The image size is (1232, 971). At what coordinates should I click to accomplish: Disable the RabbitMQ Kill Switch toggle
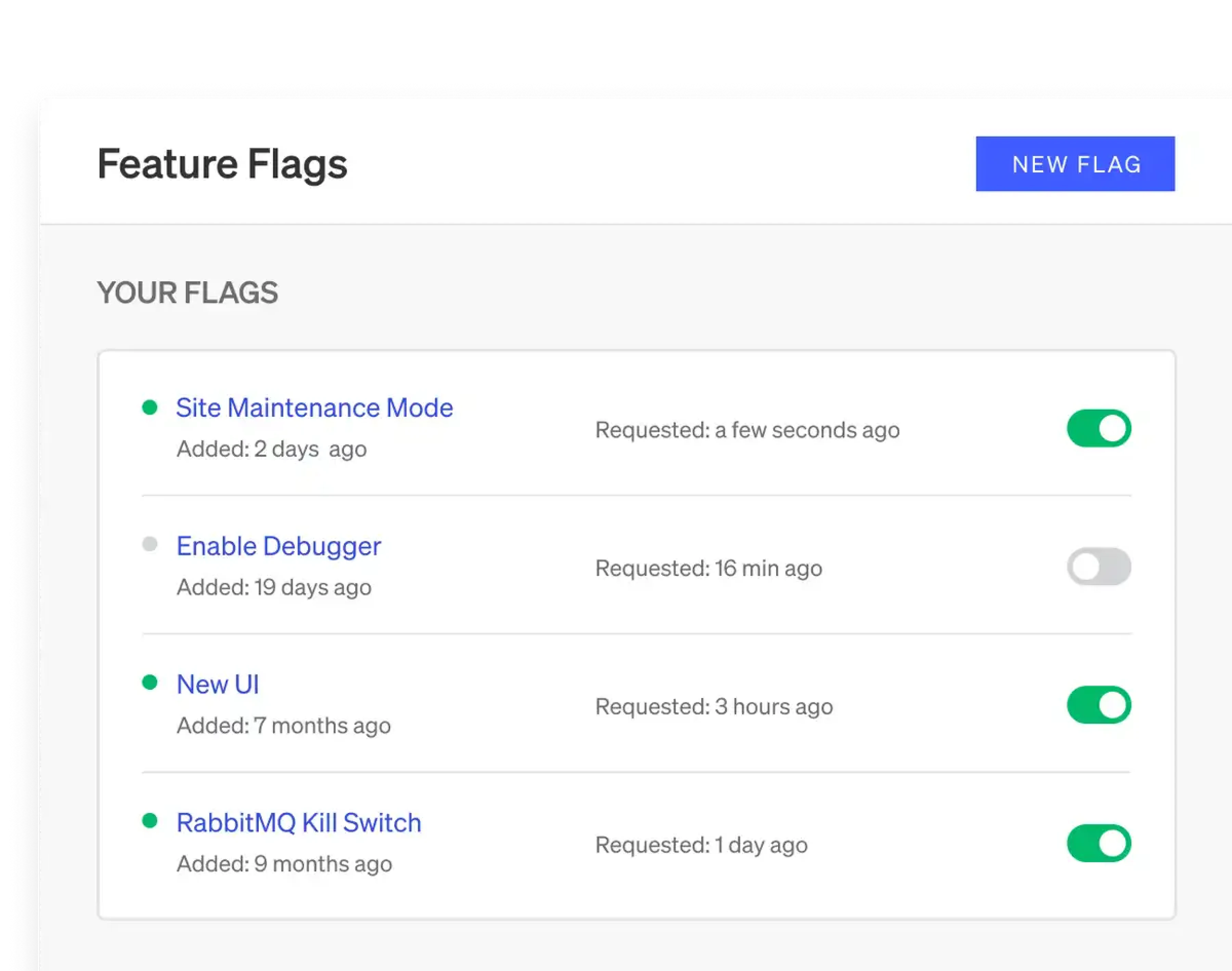(x=1099, y=842)
